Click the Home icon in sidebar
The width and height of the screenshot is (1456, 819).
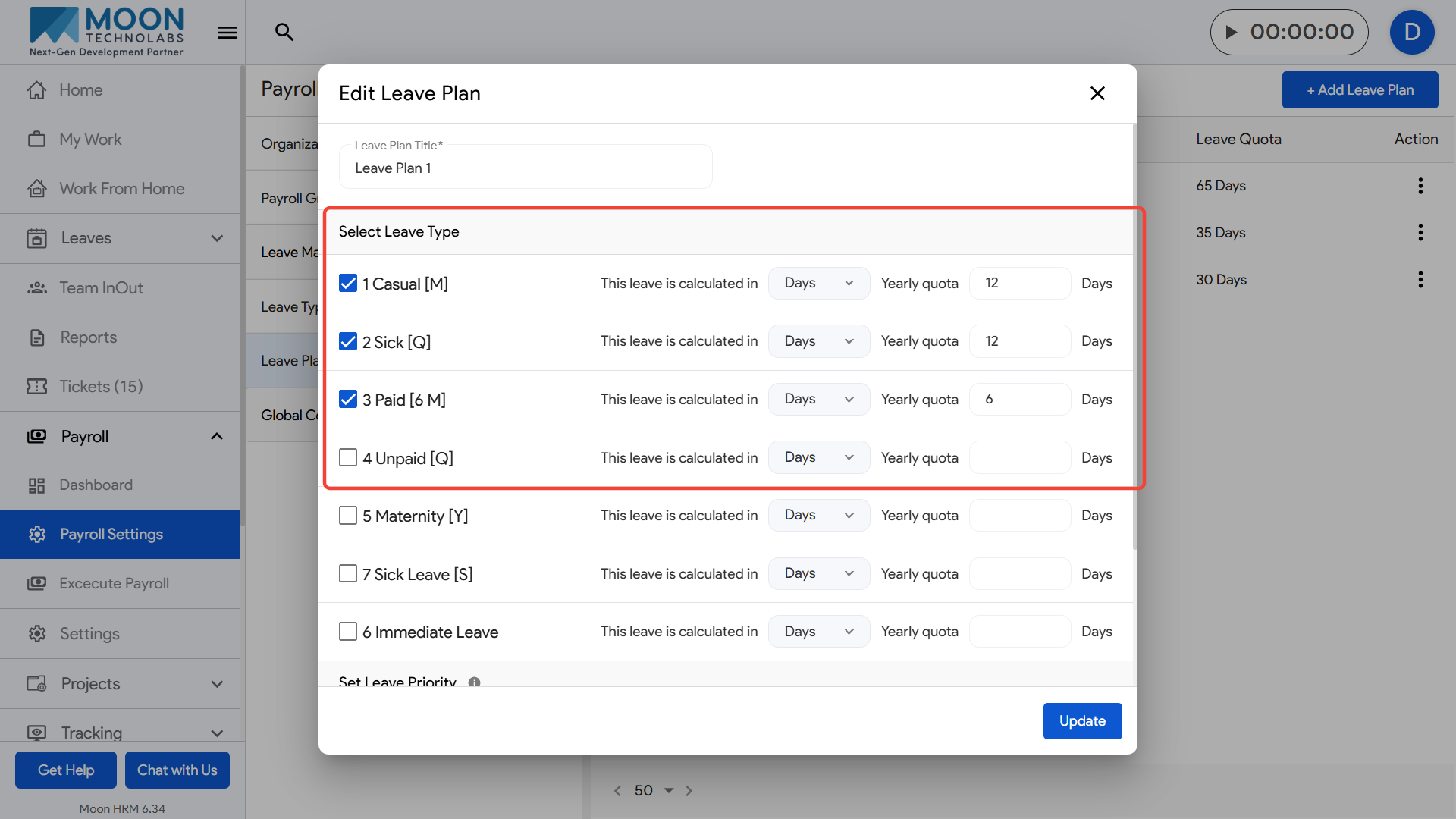tap(36, 89)
